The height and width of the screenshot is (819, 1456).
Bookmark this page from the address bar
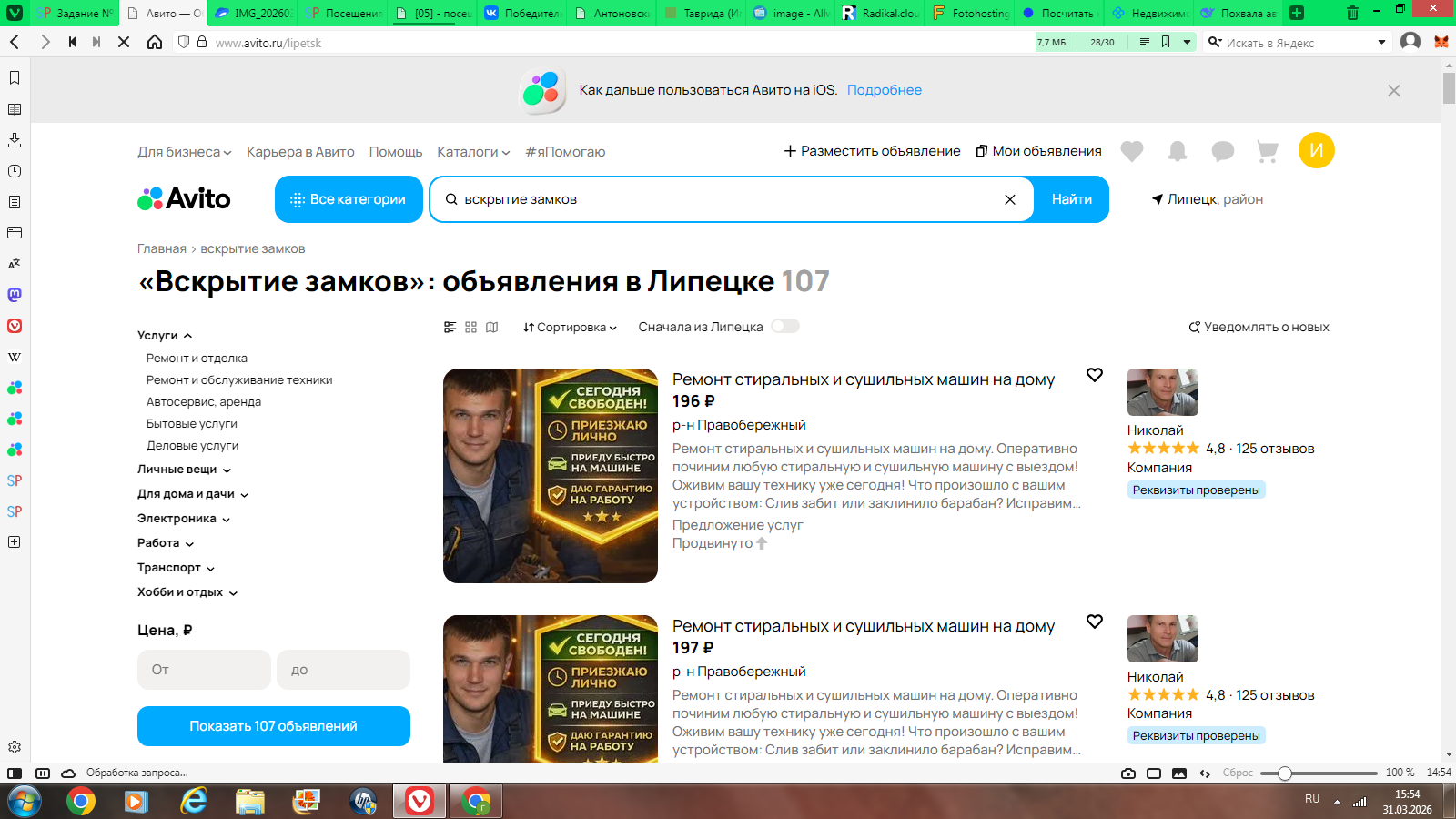[1166, 43]
